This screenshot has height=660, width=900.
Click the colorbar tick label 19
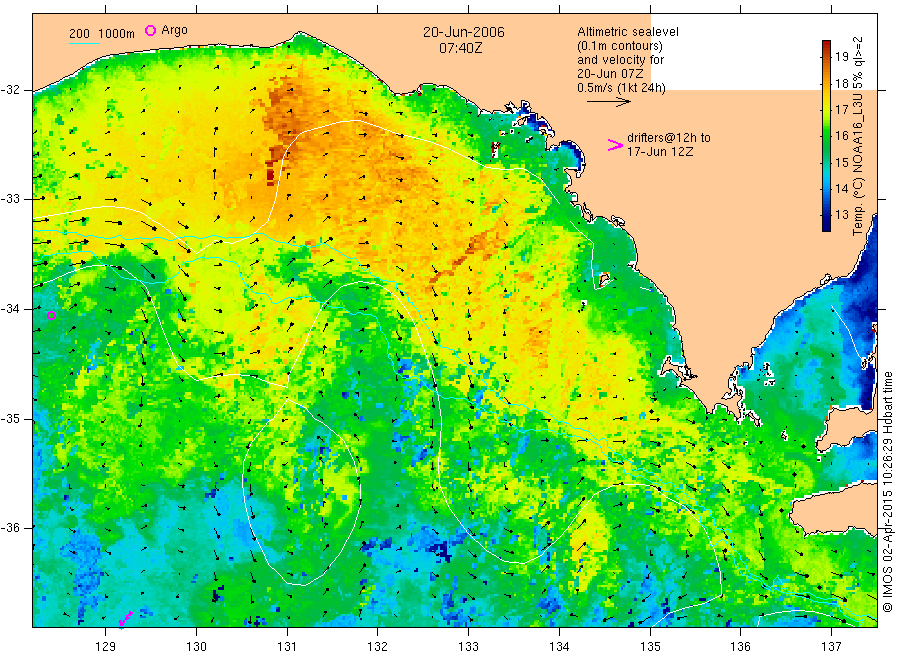coord(841,56)
